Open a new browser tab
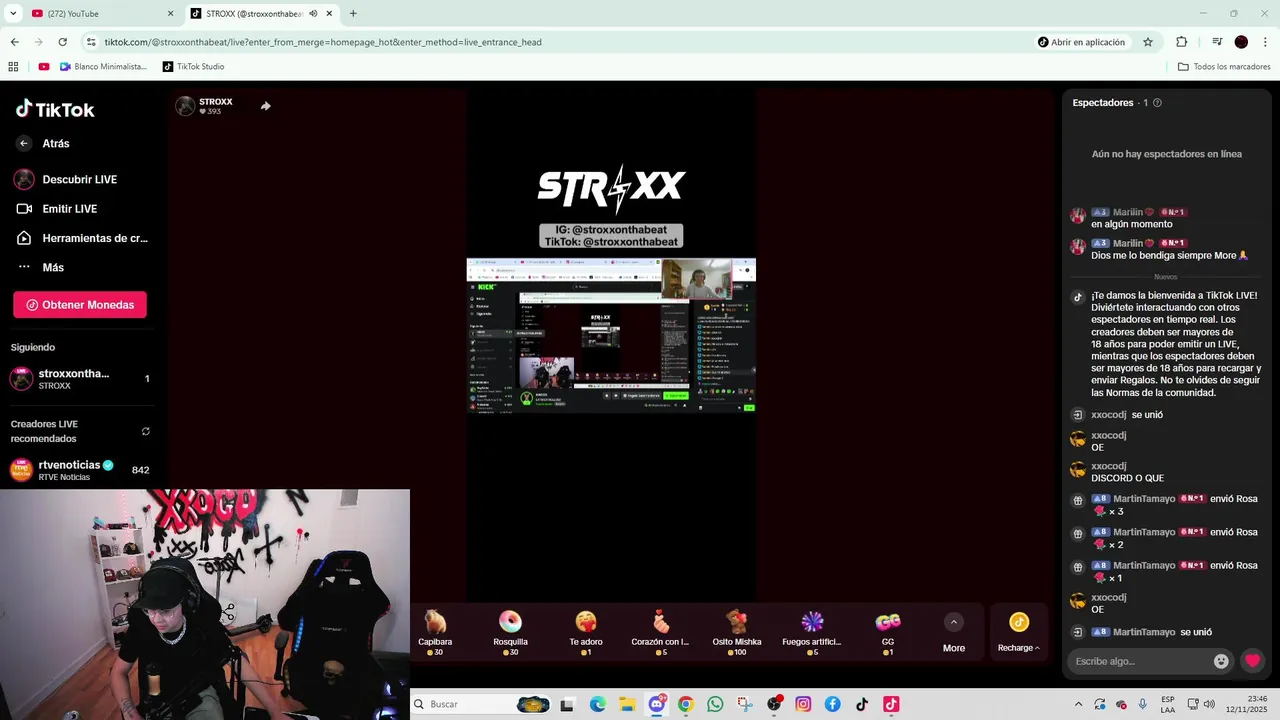 coord(353,14)
